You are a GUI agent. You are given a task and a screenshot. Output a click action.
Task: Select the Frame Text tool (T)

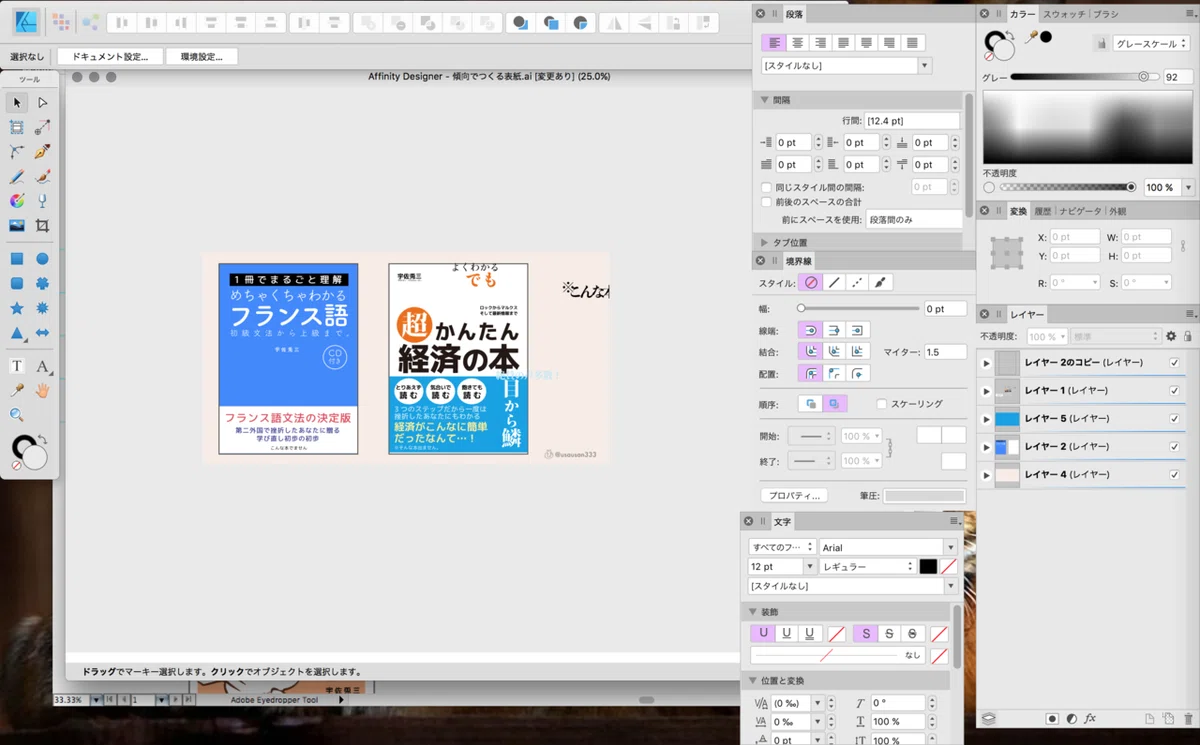(x=17, y=366)
